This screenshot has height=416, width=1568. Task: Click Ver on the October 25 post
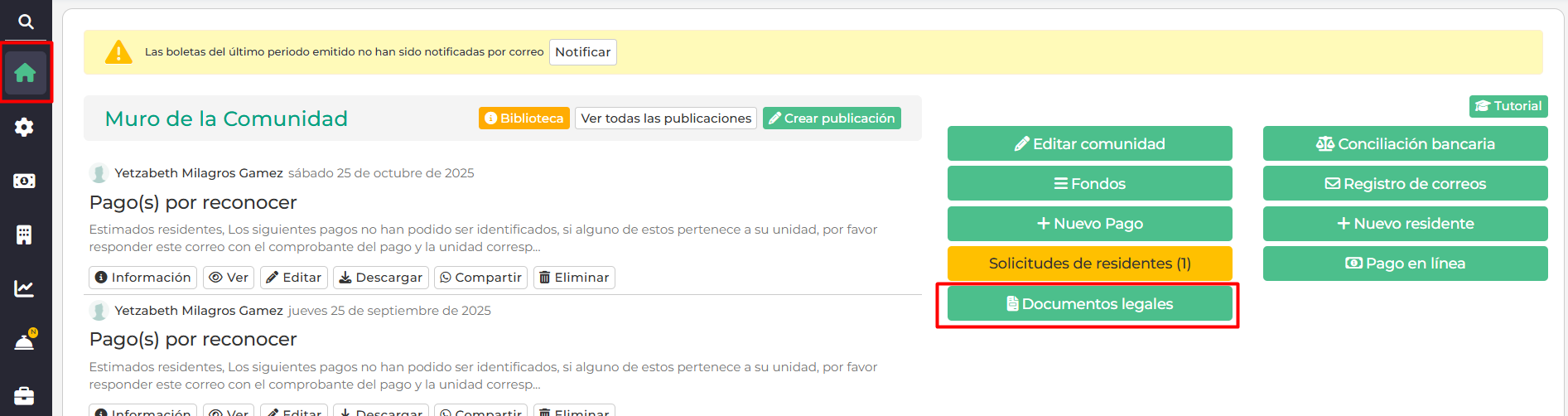coord(229,278)
